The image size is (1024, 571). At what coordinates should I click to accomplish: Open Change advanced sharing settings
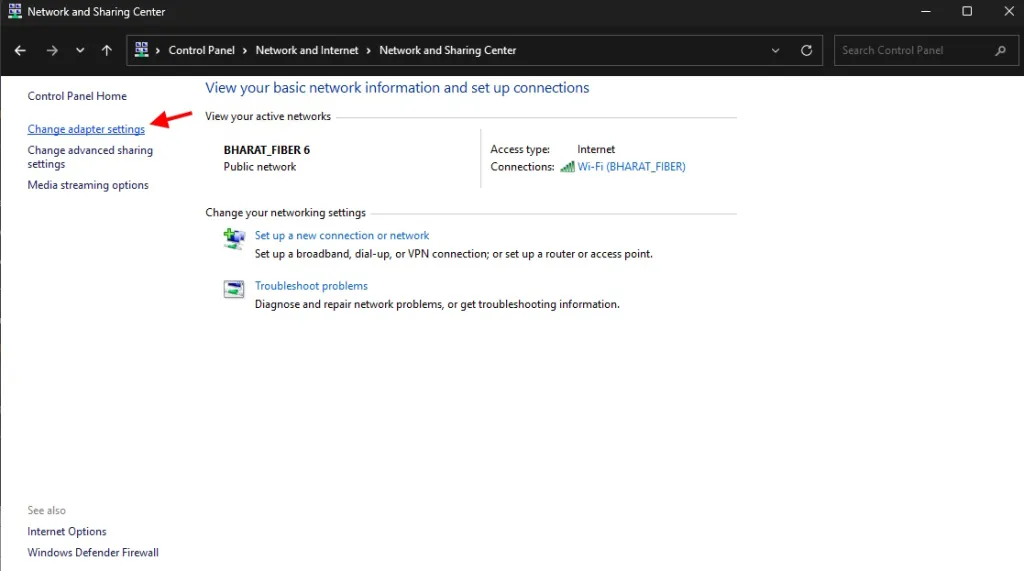tap(90, 157)
